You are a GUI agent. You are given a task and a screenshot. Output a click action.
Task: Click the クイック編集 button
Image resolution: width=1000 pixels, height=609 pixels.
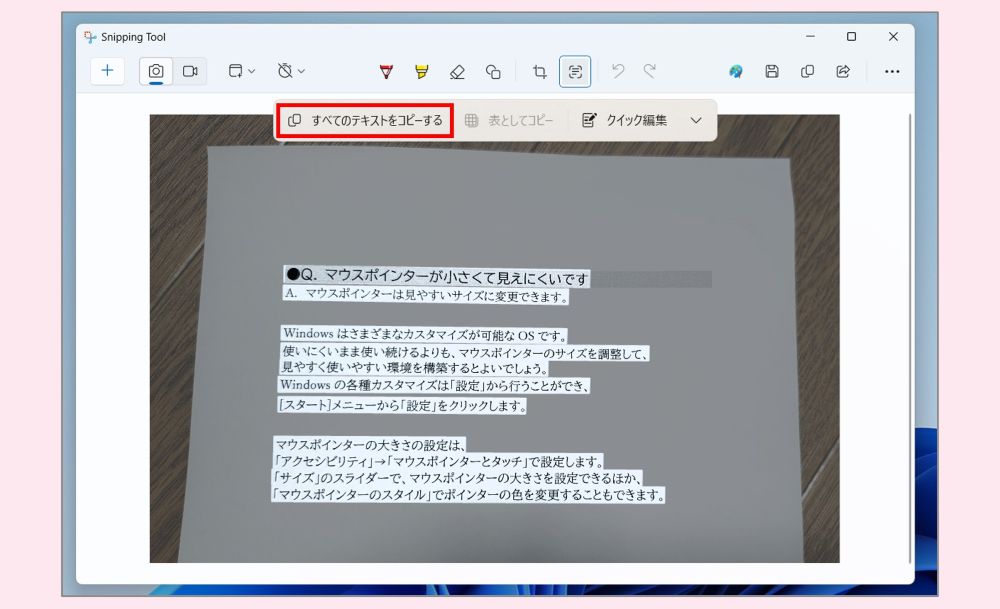[625, 121]
